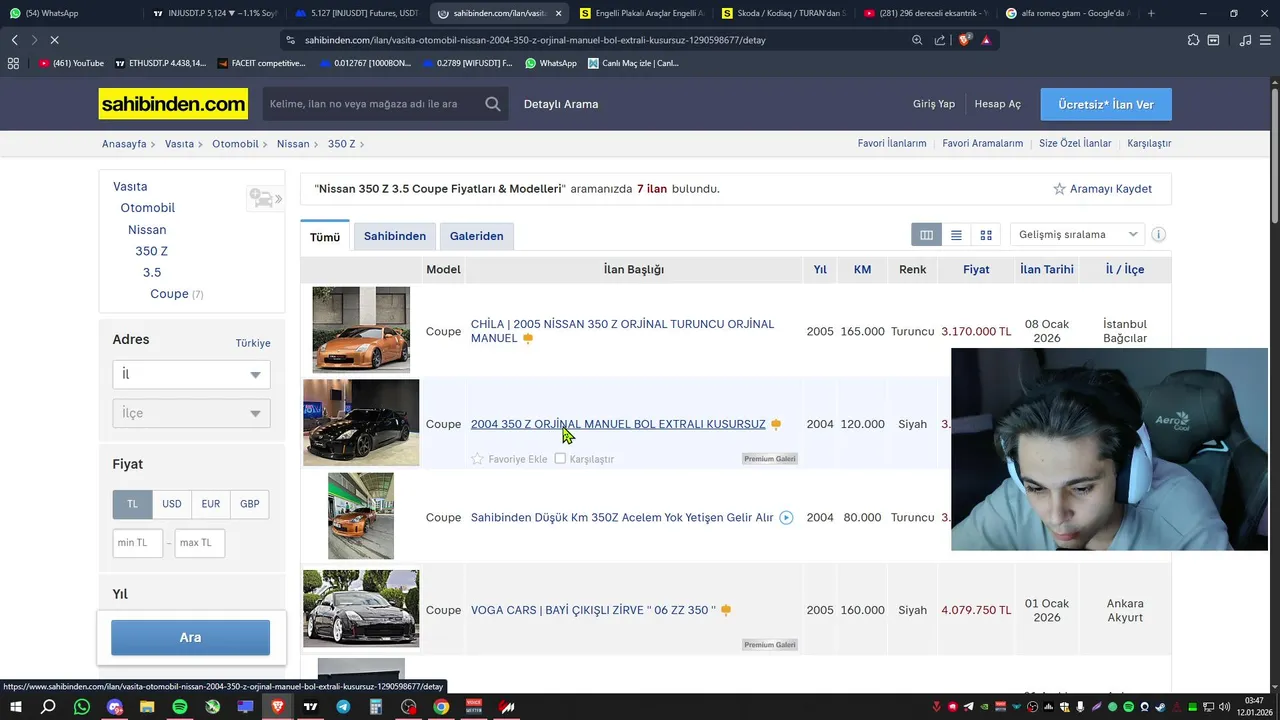The image size is (1280, 720).
Task: Click Giriş Yap login link
Action: (x=934, y=104)
